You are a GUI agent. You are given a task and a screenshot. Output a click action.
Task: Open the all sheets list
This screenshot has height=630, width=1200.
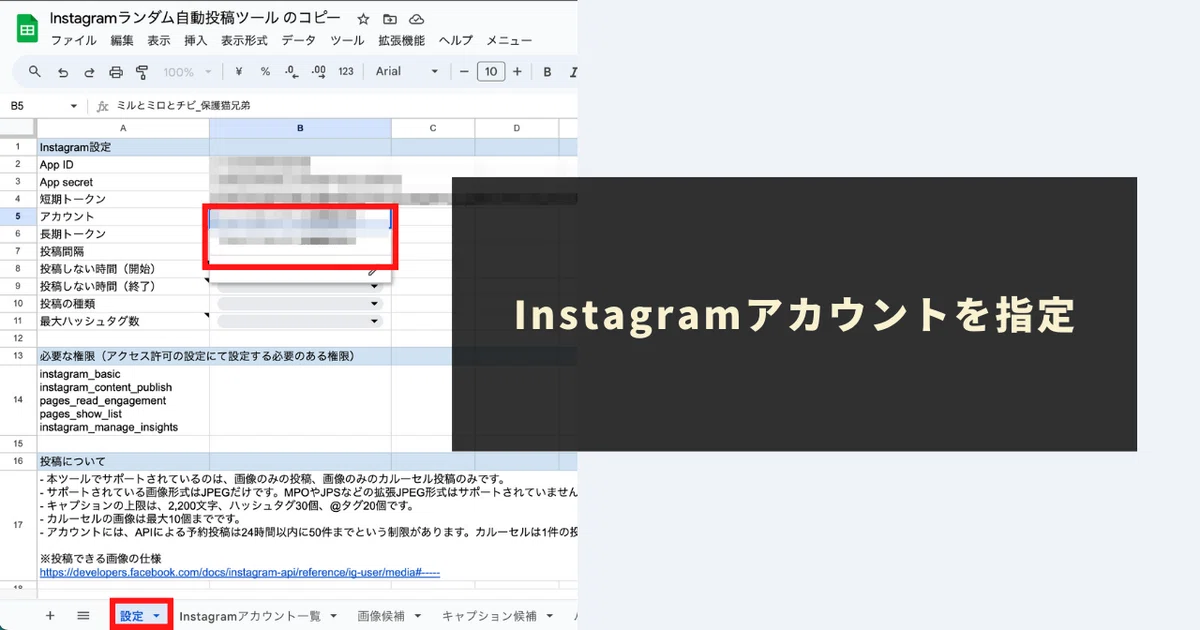pos(83,615)
